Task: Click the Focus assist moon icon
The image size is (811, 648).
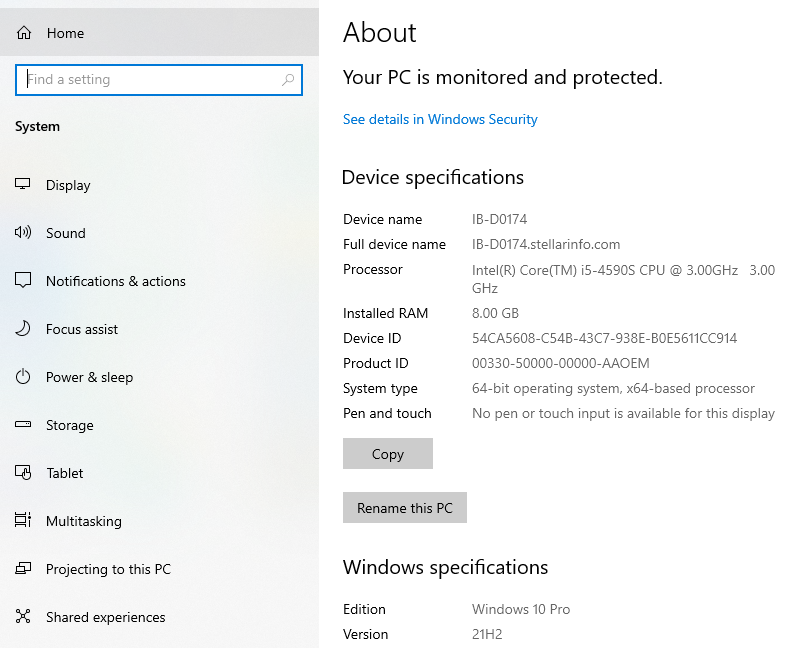Action: 23,329
